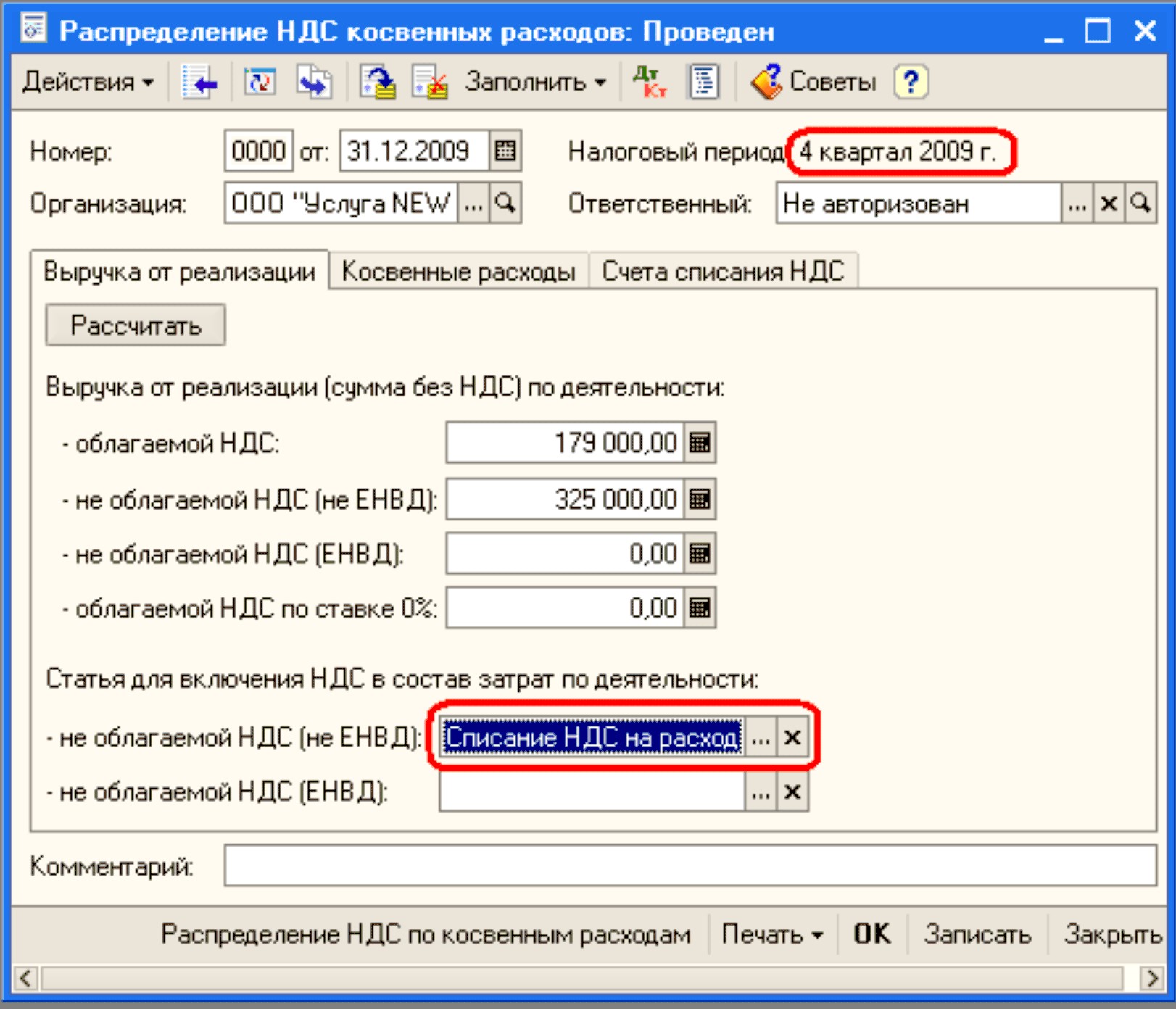Viewport: 1176px width, 1009px height.
Task: Open calculator for 325 000,00 field
Action: tap(700, 499)
